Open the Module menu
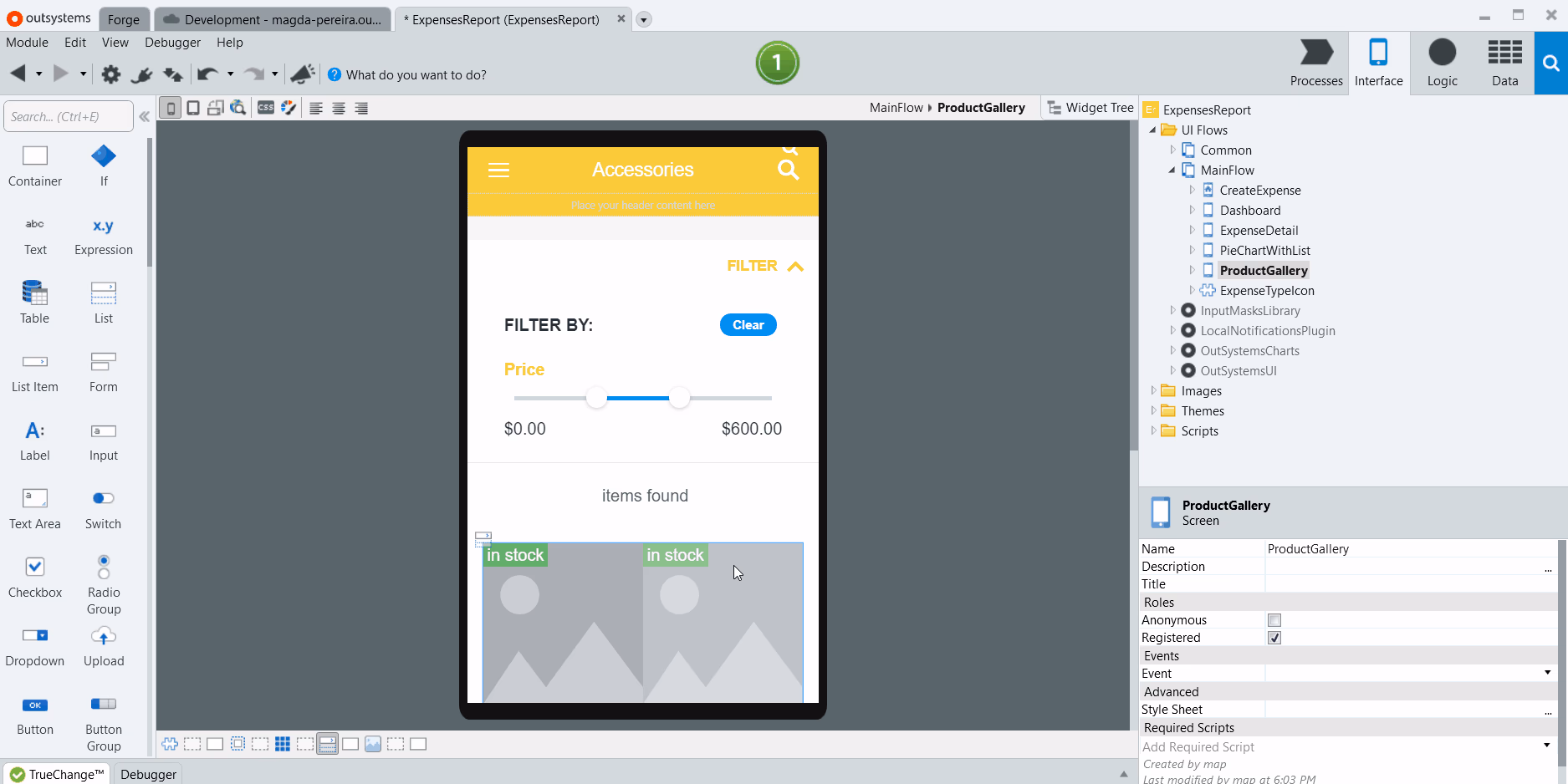The height and width of the screenshot is (784, 1568). pyautogui.click(x=27, y=43)
